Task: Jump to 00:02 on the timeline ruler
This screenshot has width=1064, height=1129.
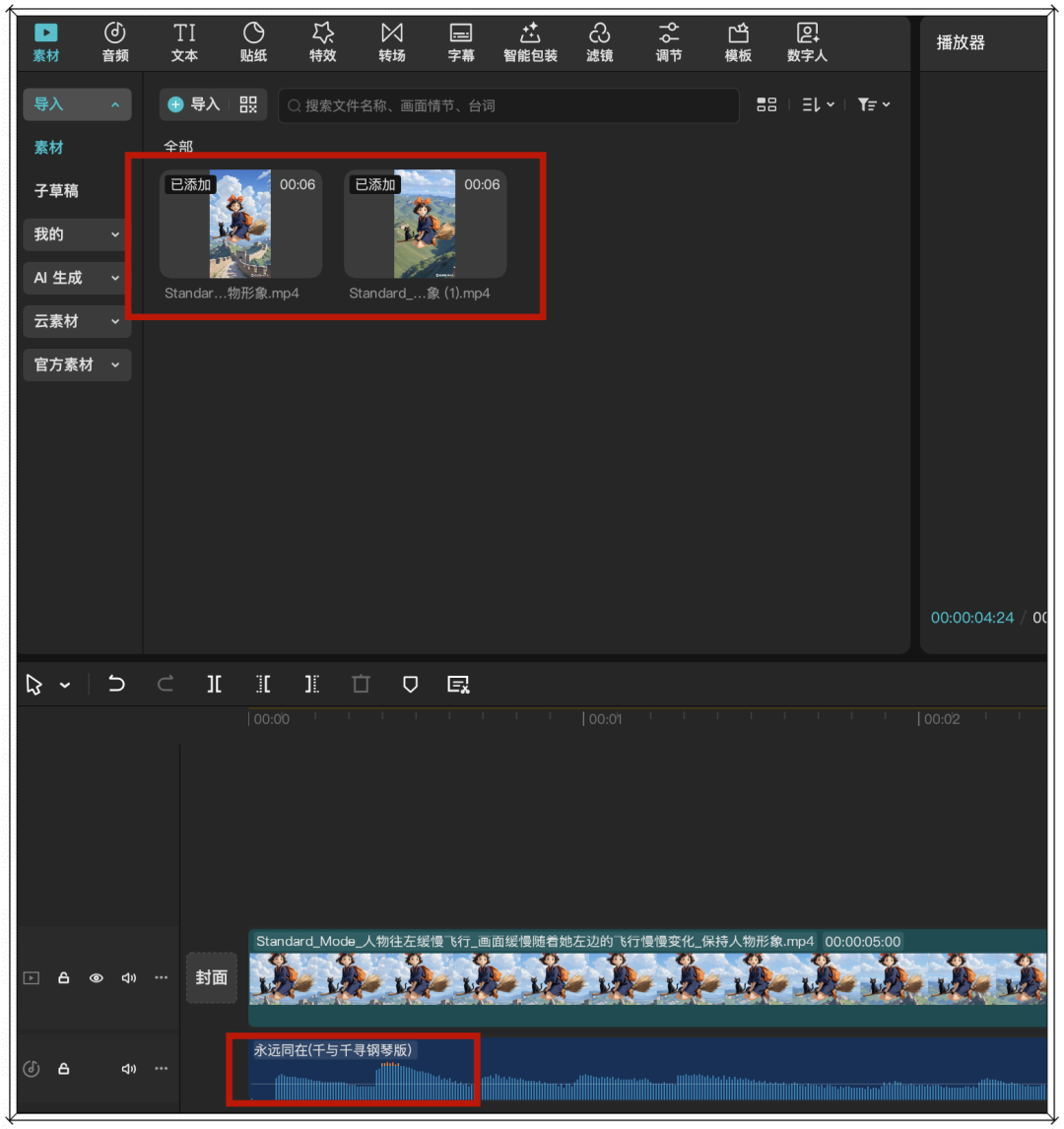Action: click(x=942, y=718)
